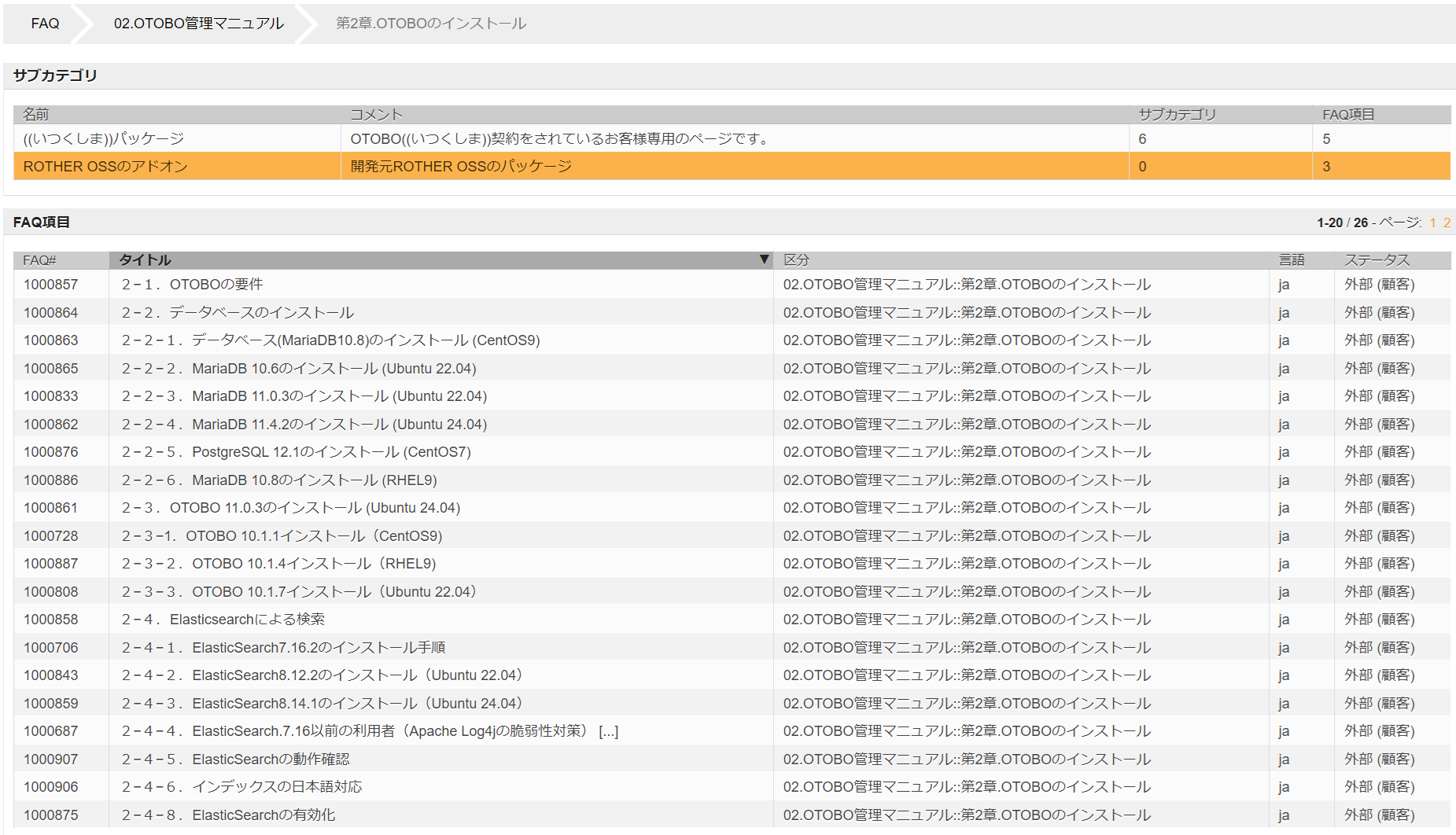Open ElasticSearchの動作確認 article
The height and width of the screenshot is (835, 1456).
pos(235,760)
